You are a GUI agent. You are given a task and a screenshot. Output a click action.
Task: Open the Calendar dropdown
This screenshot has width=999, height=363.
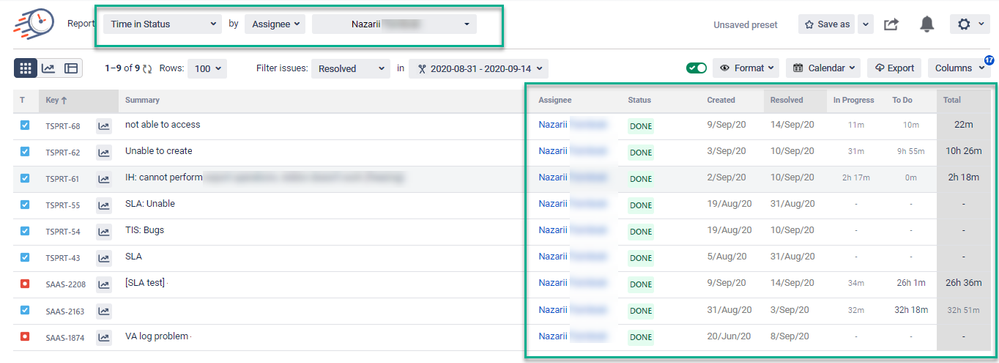823,68
